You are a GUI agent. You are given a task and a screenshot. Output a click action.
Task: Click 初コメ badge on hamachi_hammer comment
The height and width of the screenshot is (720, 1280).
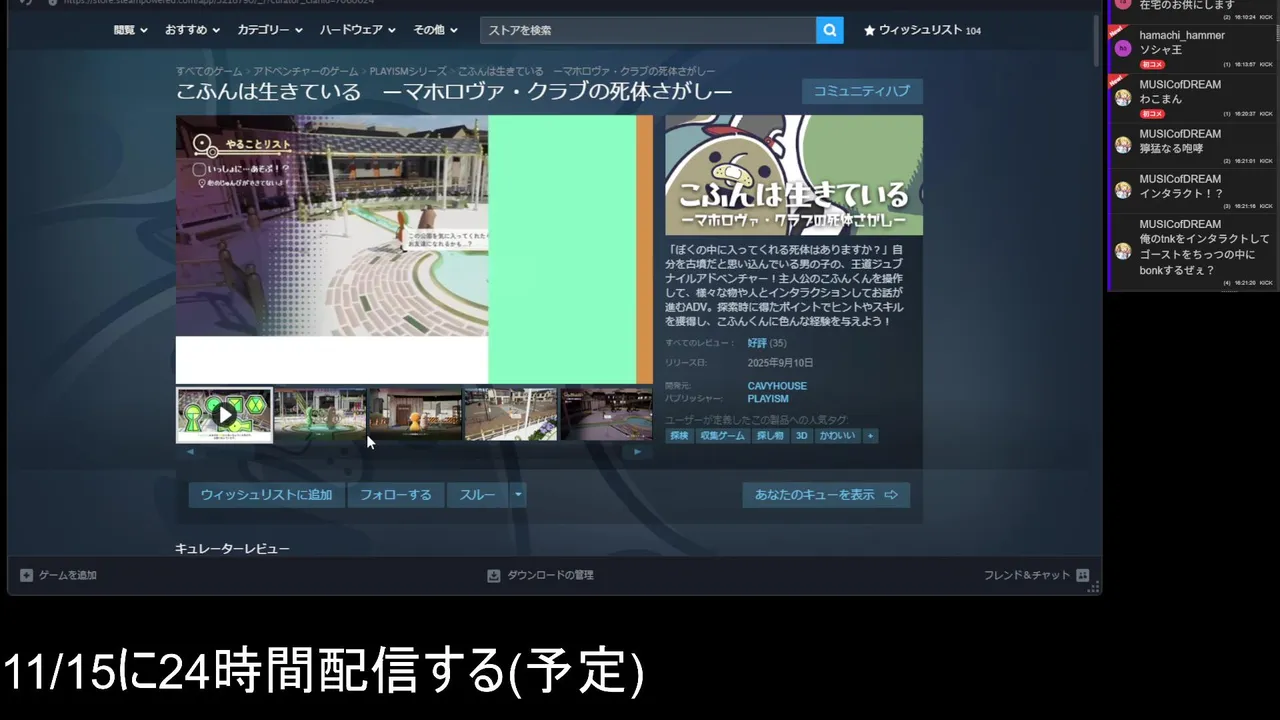[1152, 64]
